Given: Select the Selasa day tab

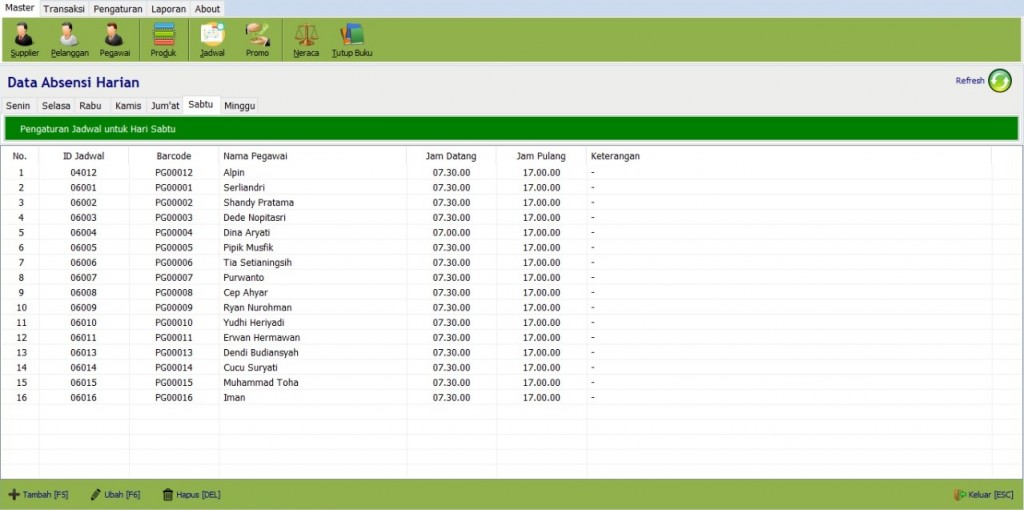Looking at the screenshot, I should click(56, 106).
